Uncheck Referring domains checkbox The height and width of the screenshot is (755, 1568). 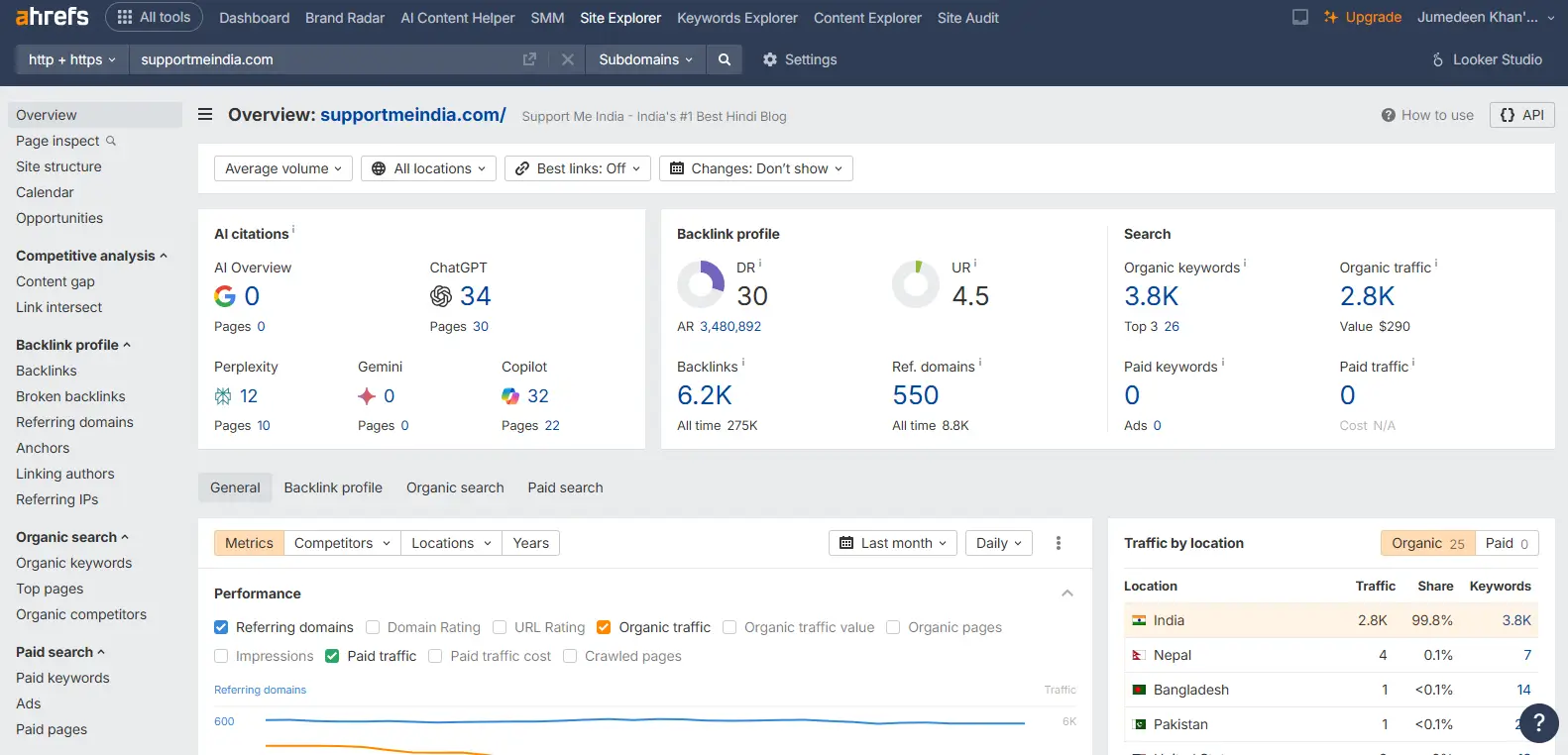tap(221, 627)
